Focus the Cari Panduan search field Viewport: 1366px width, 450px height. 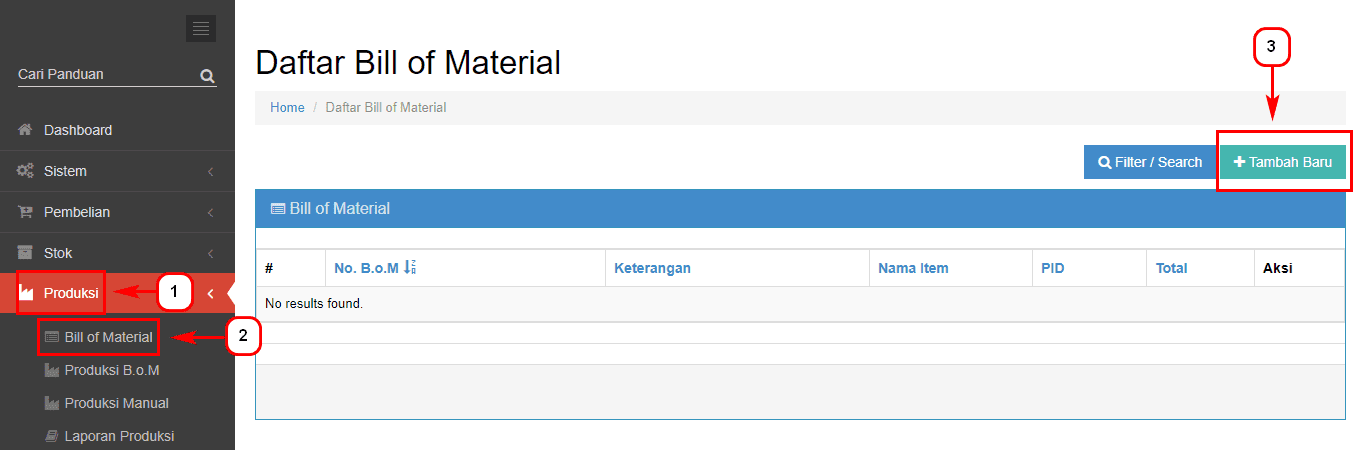point(105,75)
